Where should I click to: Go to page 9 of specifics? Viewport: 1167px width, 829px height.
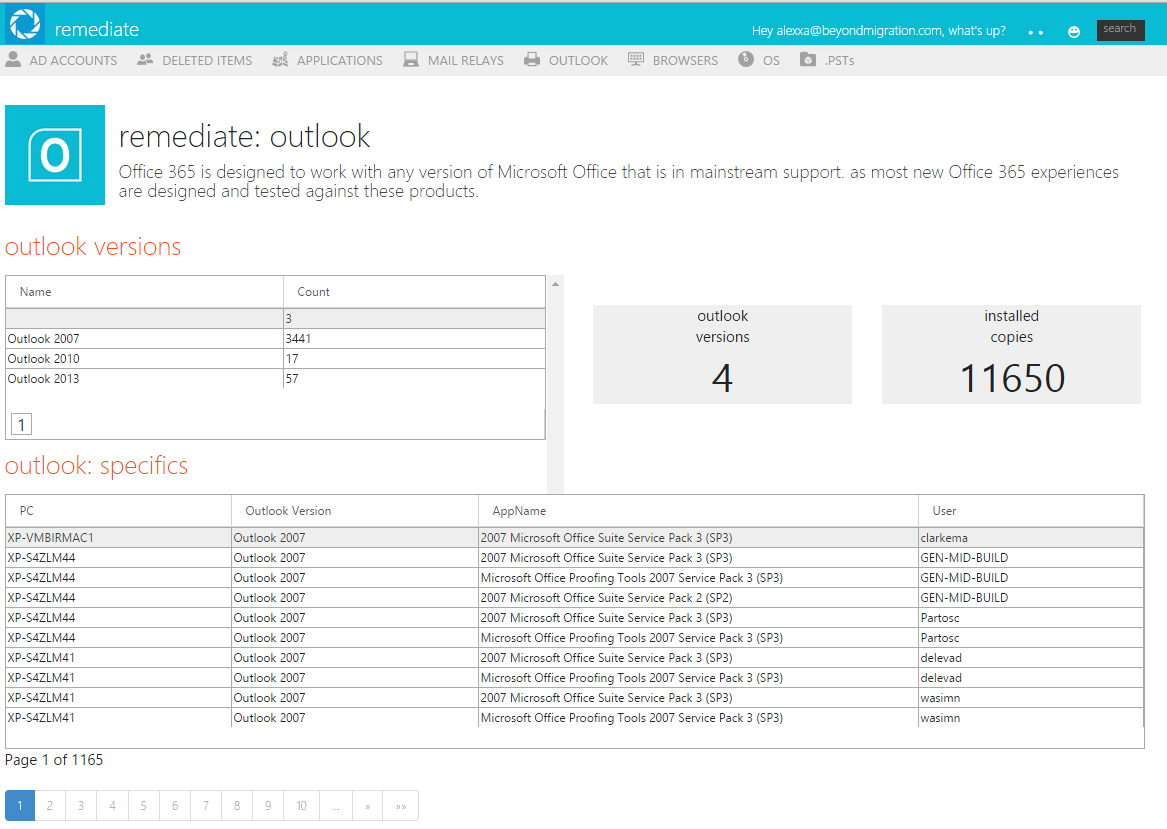268,806
